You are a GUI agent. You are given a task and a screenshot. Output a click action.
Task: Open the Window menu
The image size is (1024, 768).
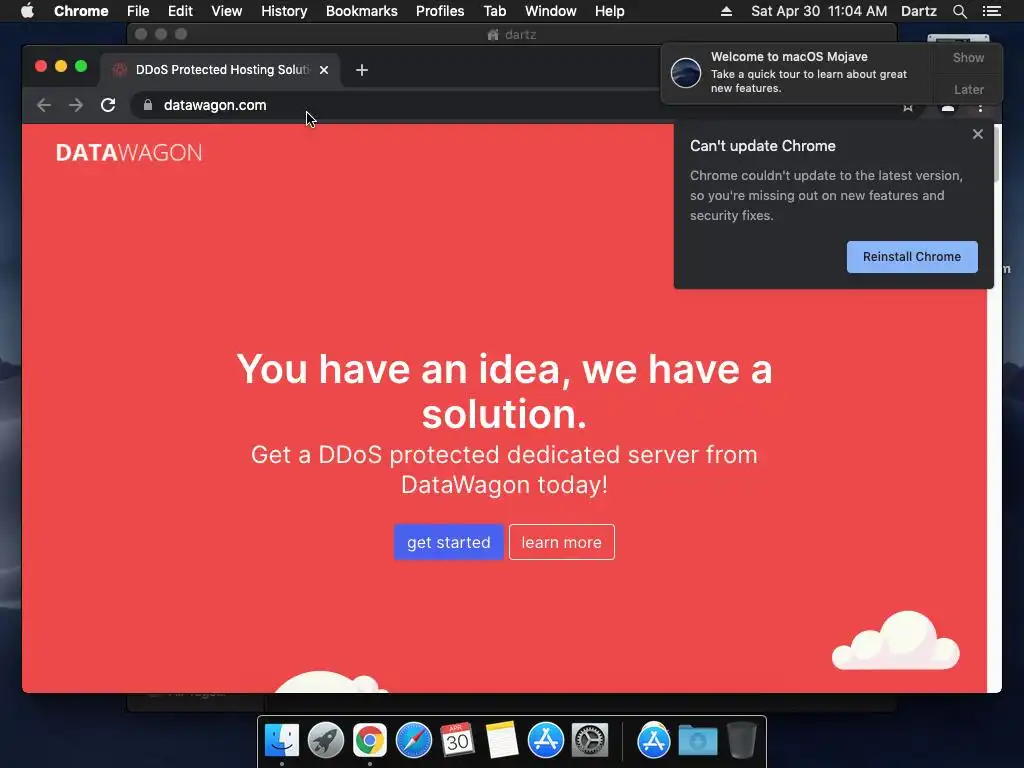[x=551, y=11]
